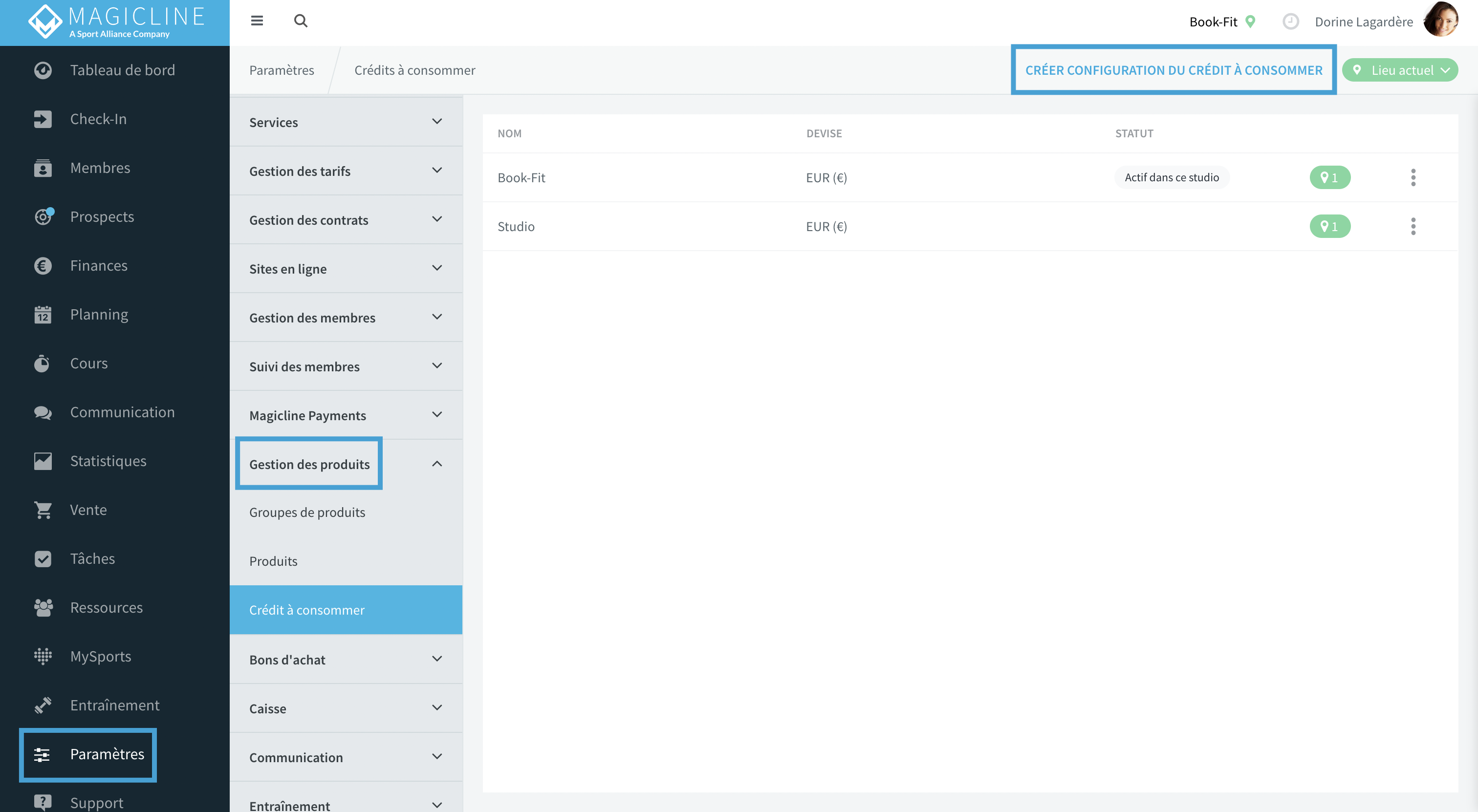Viewport: 1478px width, 812px height.
Task: Go to Statistiques in the sidebar
Action: [108, 461]
